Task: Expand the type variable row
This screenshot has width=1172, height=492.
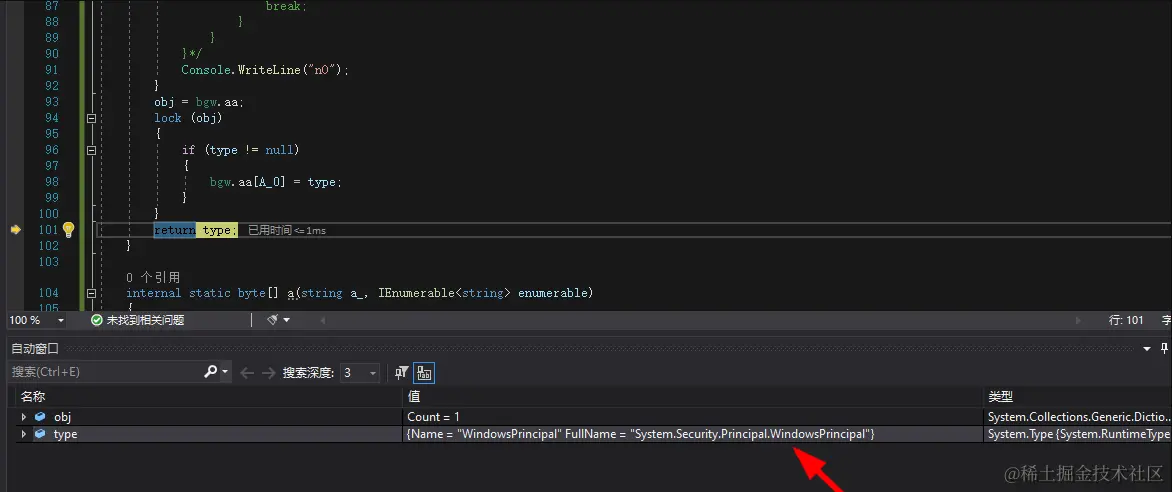Action: [x=24, y=434]
